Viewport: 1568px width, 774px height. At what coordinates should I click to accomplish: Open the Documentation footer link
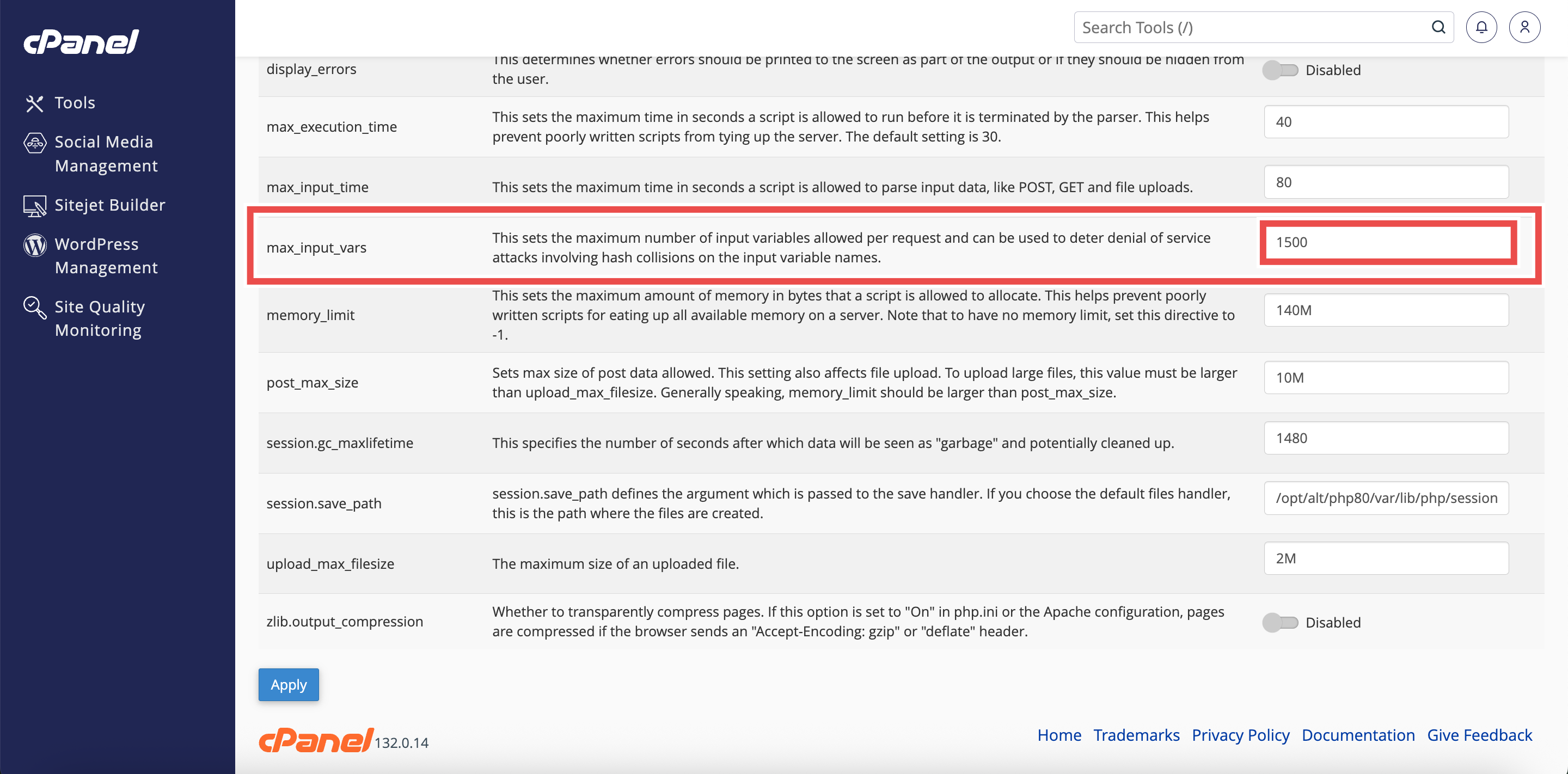click(x=1358, y=735)
